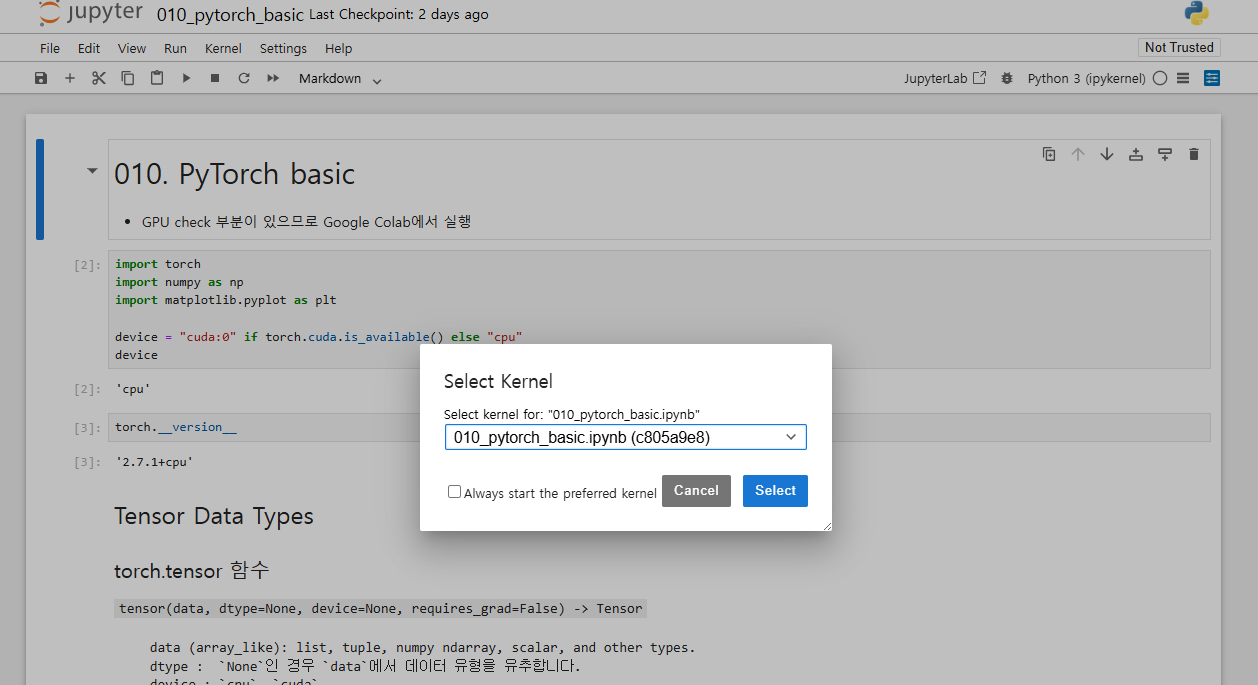Image resolution: width=1258 pixels, height=685 pixels.
Task: Copy the selected cell in the toolbar
Action: pyautogui.click(x=128, y=78)
